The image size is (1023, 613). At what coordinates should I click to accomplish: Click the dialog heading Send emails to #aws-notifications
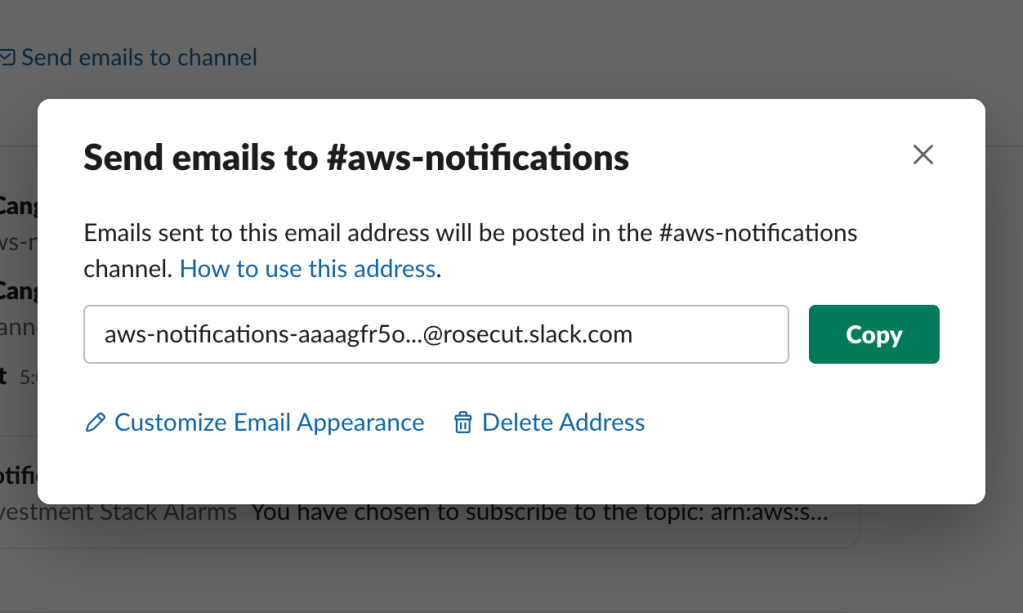[x=356, y=157]
